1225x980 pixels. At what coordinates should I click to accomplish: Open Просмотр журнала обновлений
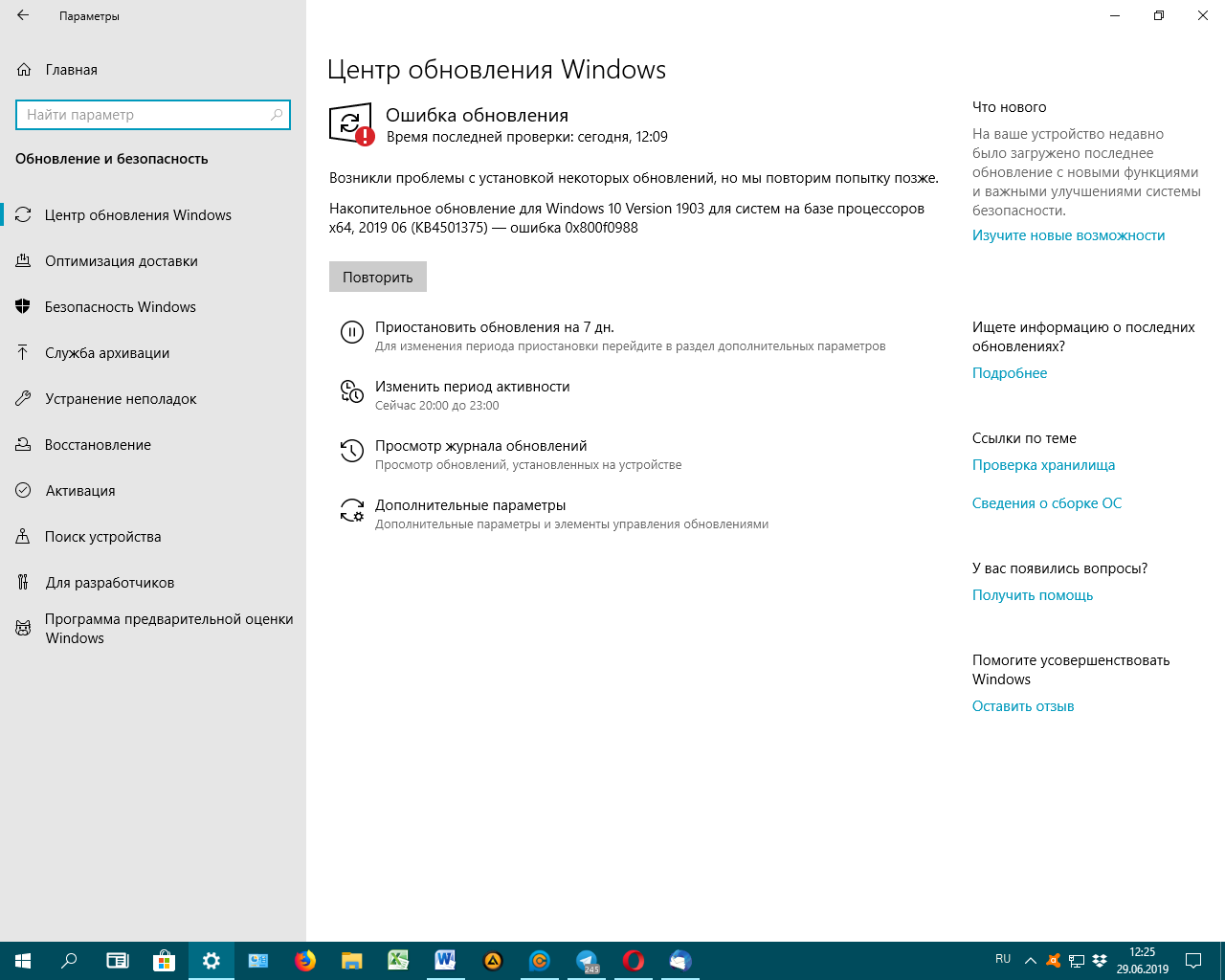tap(481, 446)
